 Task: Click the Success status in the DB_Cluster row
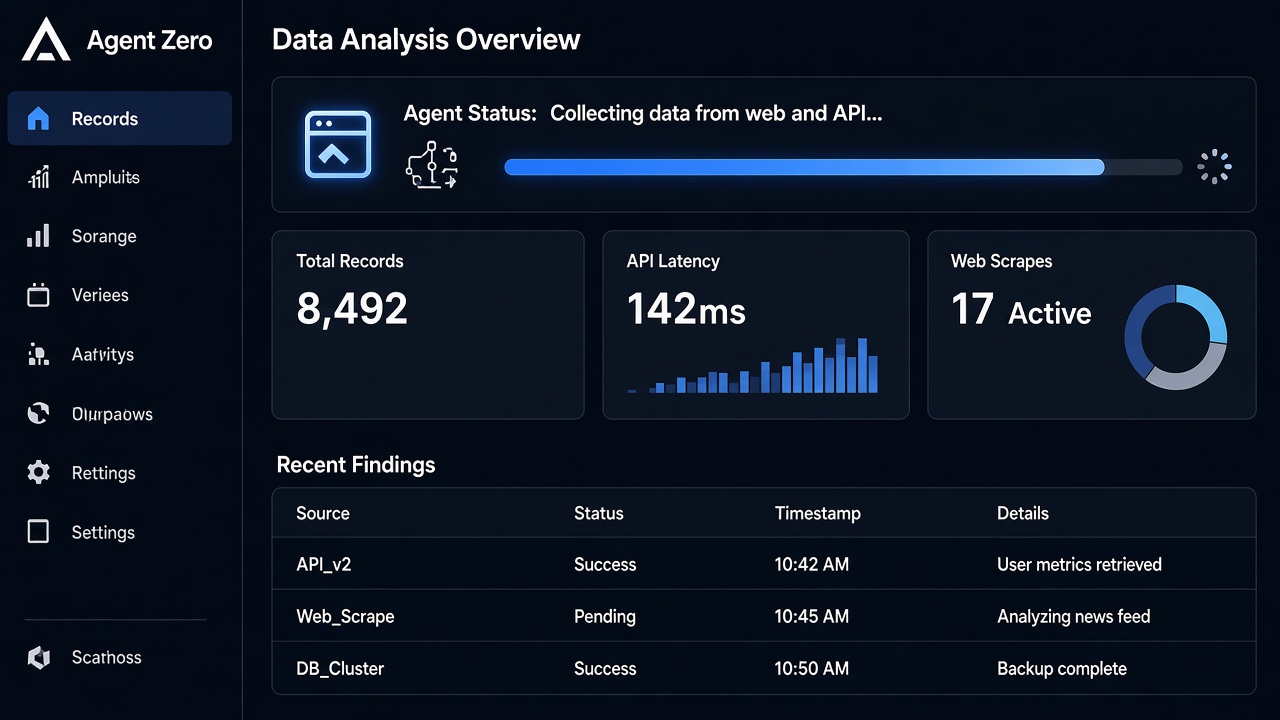tap(605, 668)
